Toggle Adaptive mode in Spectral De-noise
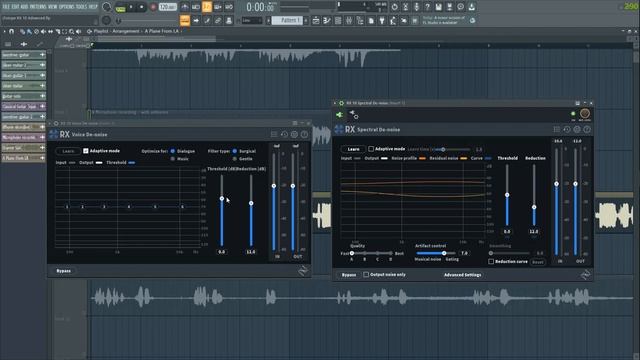Screen dimensions: 640x360 coord(371,149)
